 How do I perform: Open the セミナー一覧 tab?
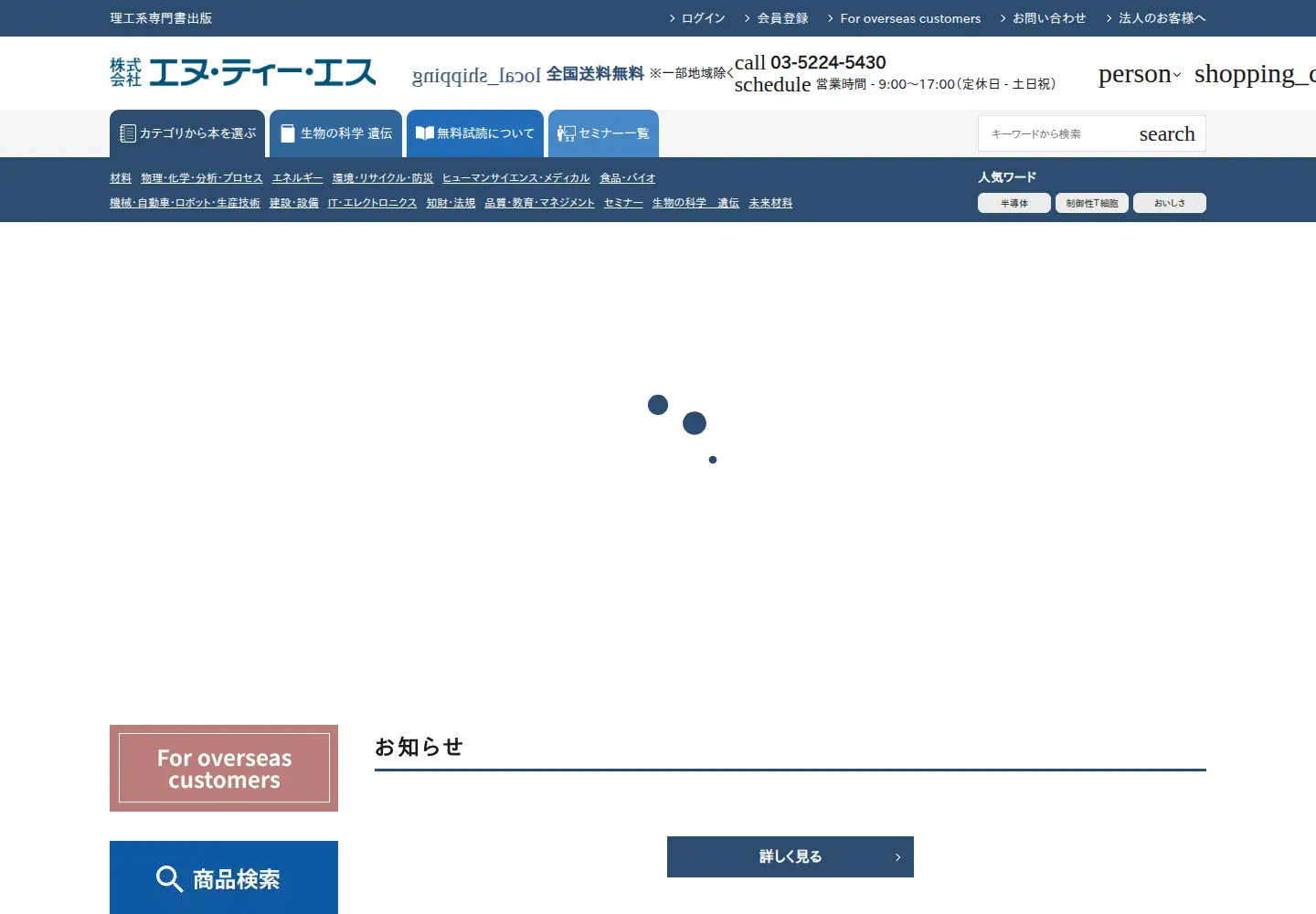tap(603, 133)
